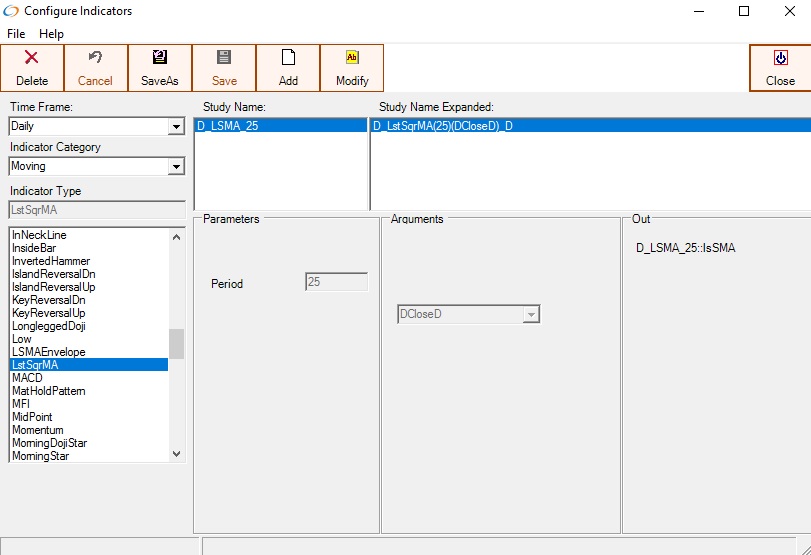Open the Help menu
Screen dimensions: 811x555
51,34
